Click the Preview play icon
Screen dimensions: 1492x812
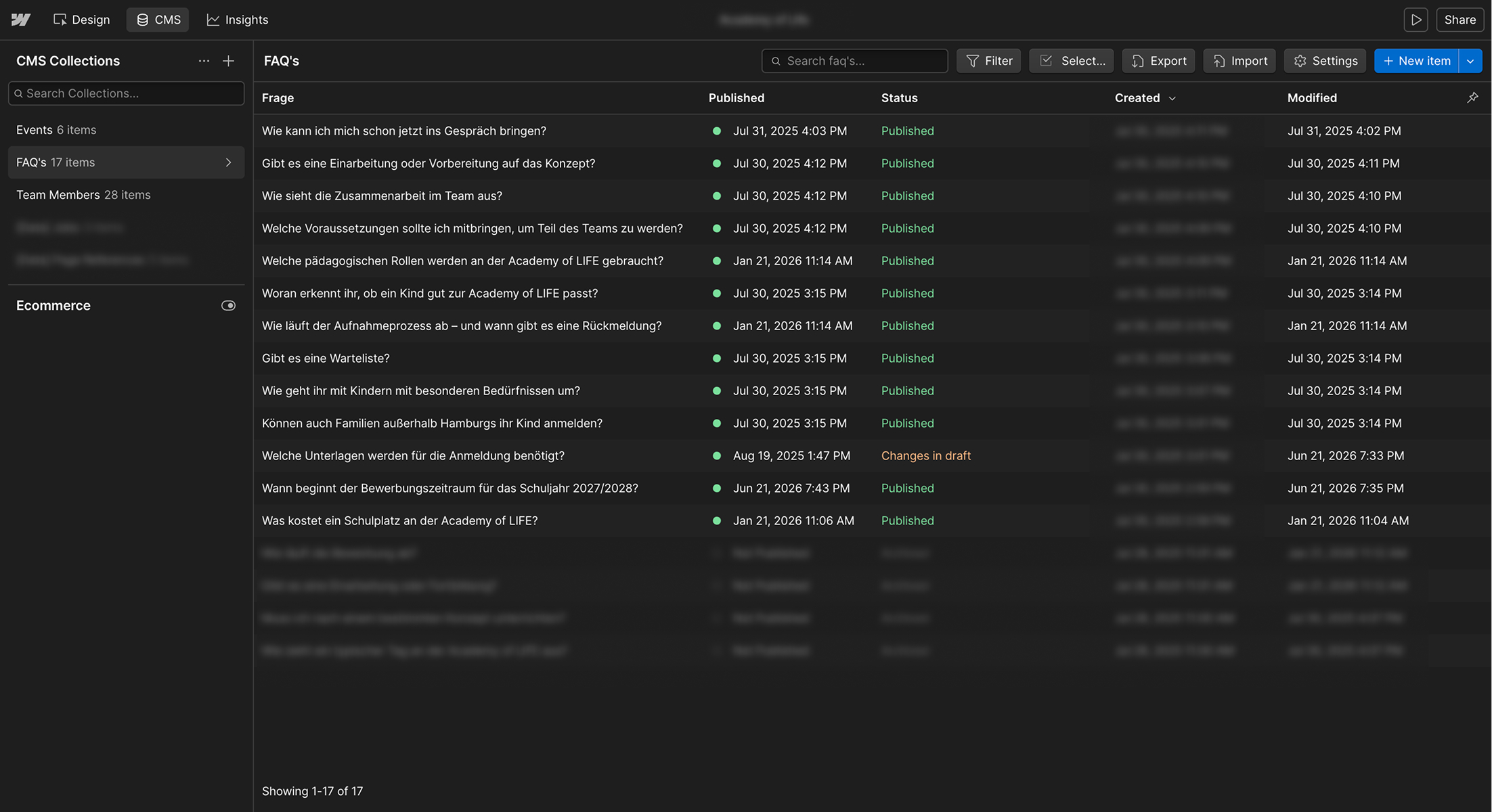tap(1416, 20)
